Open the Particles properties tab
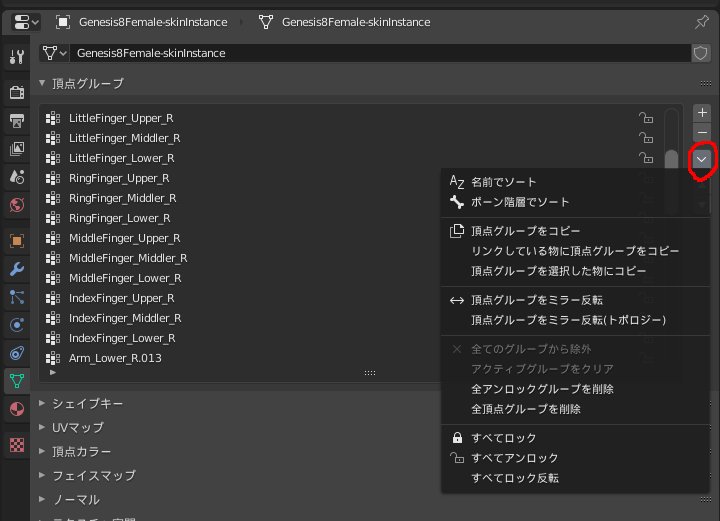The height and width of the screenshot is (521, 720). (x=17, y=297)
